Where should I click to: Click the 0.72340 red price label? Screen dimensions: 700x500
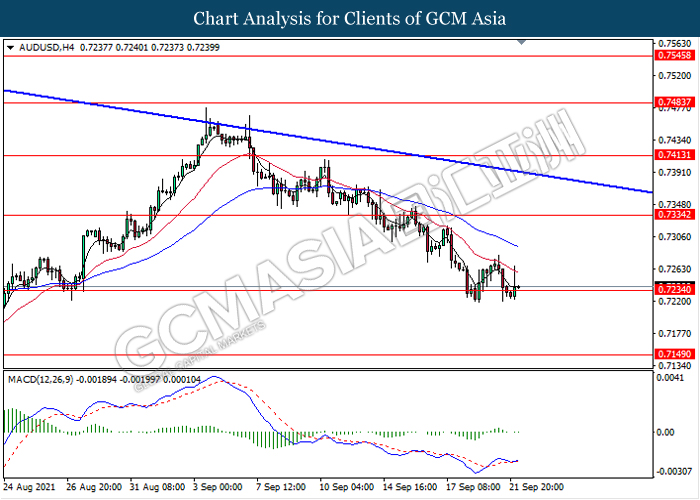tap(675, 290)
